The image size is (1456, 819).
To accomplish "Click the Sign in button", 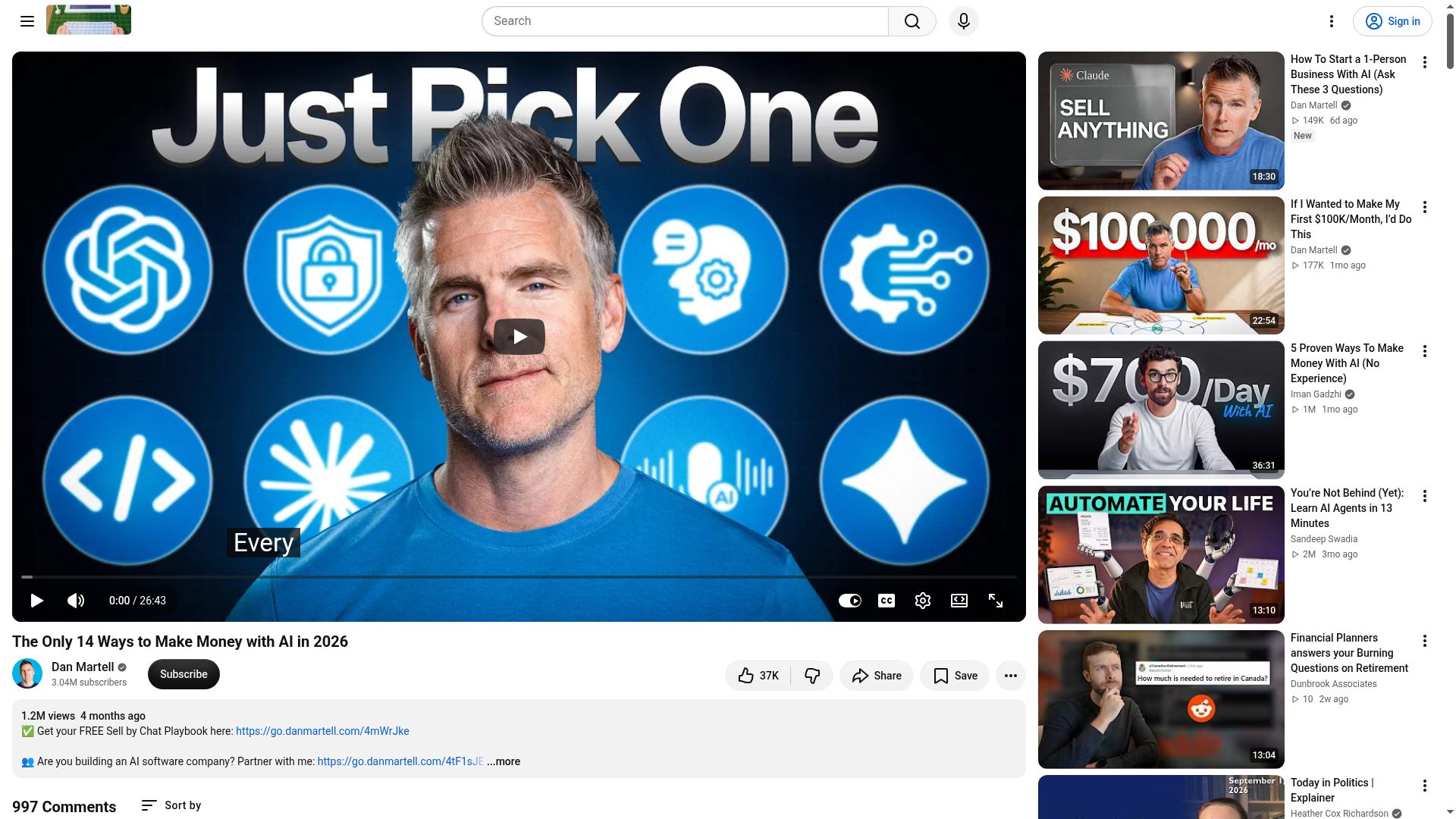I will (1392, 21).
